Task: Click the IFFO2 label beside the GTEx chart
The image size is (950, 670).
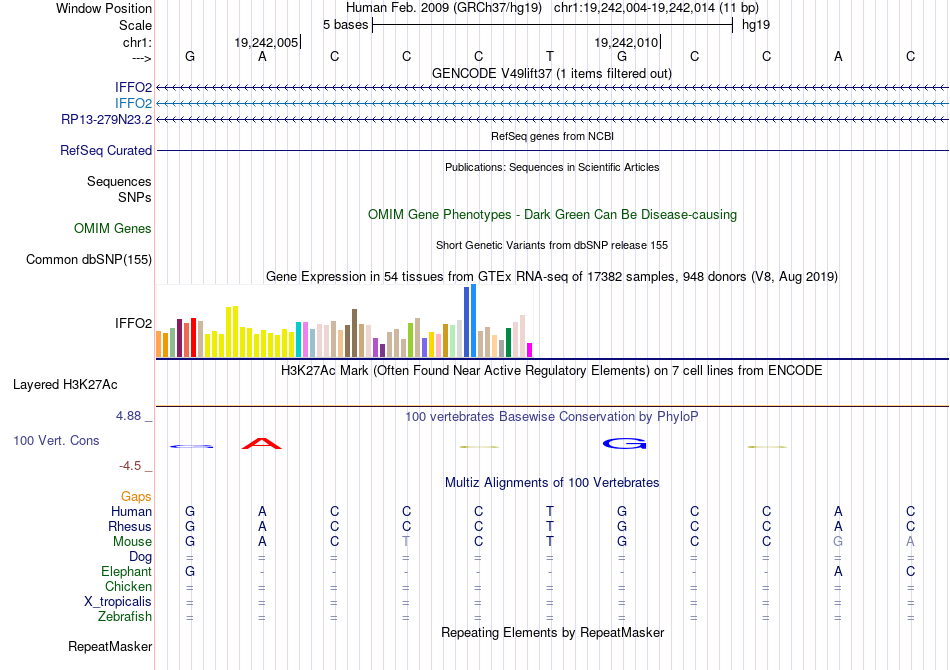Action: [x=133, y=323]
